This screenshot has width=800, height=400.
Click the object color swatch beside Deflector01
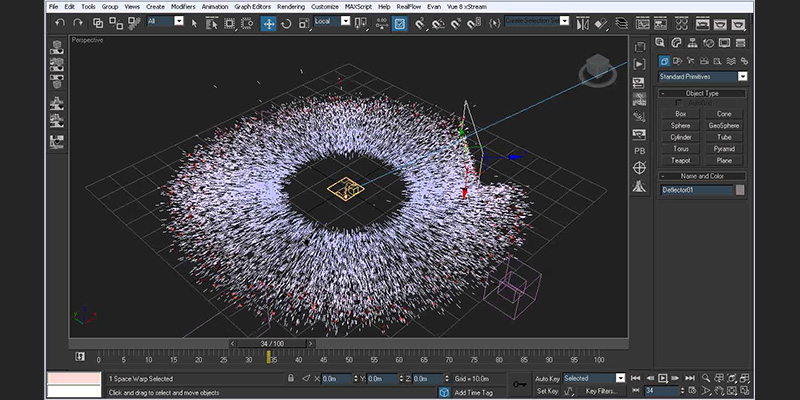click(x=740, y=190)
